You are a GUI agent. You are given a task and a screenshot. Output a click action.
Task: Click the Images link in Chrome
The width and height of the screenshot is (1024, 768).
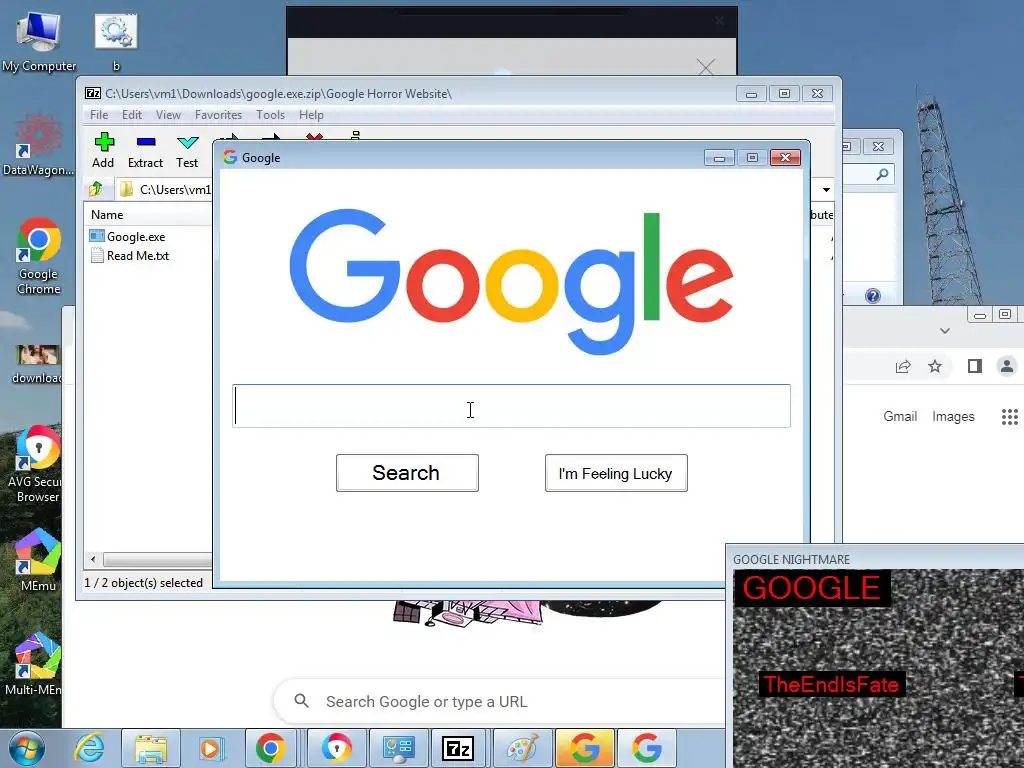click(x=953, y=417)
